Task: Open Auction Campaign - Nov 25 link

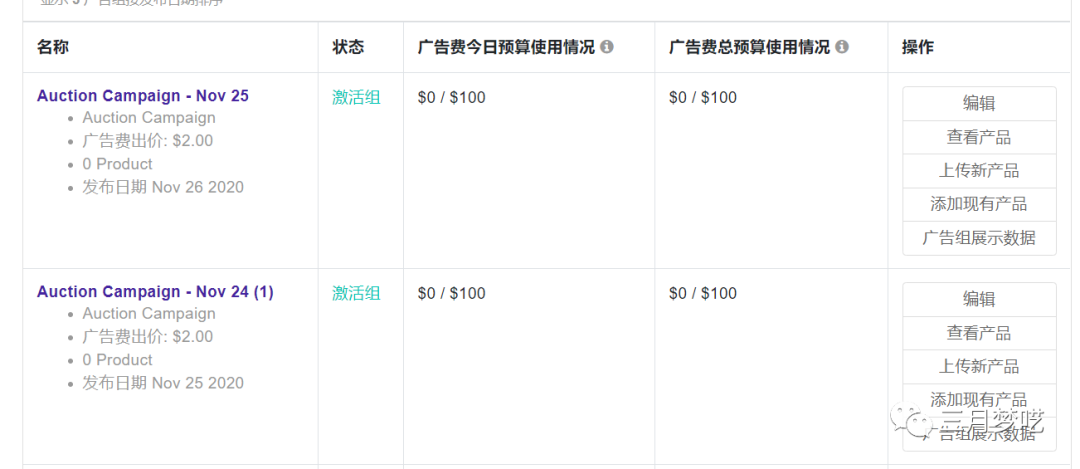Action: (x=143, y=96)
